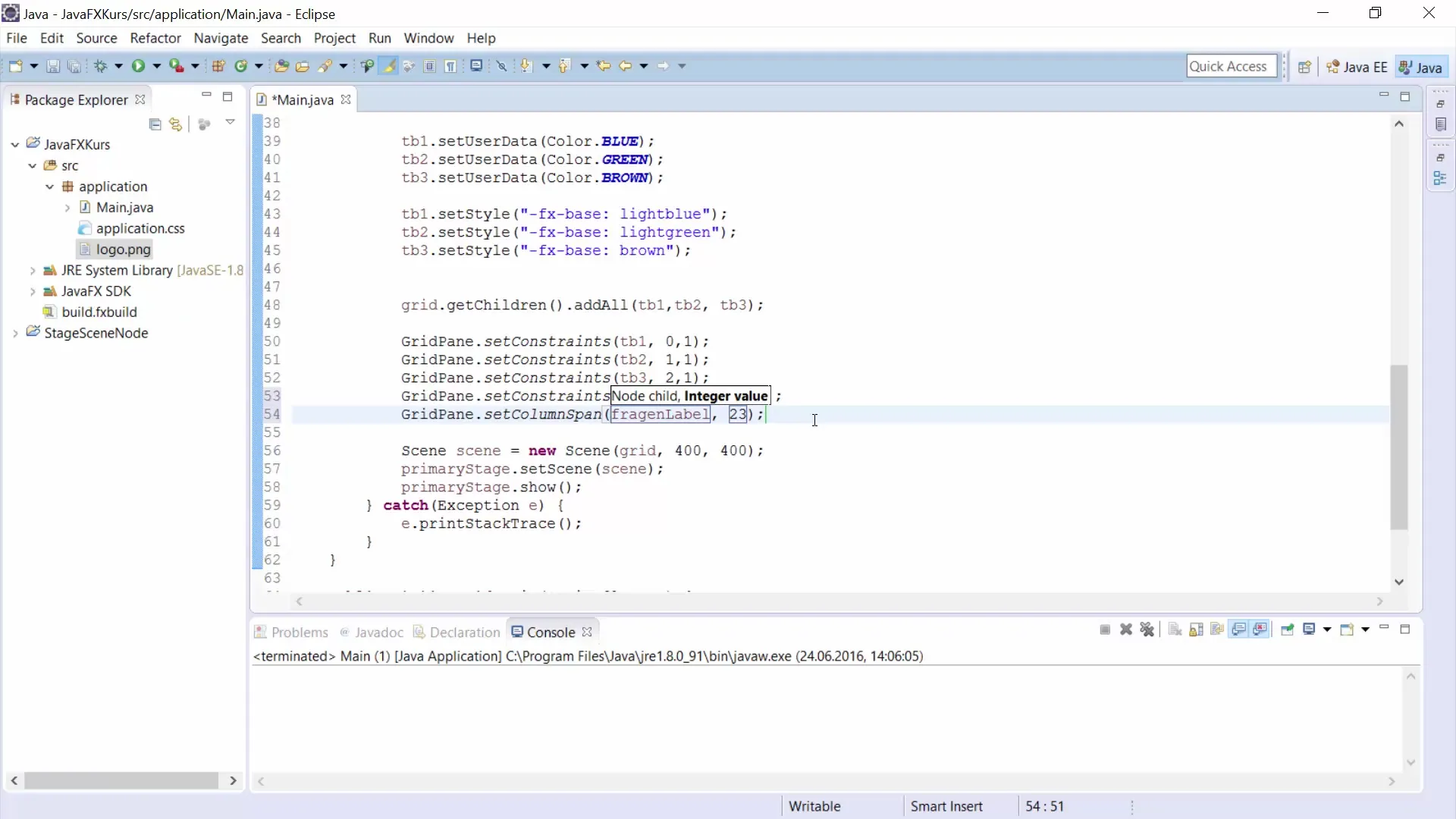Open the File menu
1456x819 pixels.
click(16, 38)
